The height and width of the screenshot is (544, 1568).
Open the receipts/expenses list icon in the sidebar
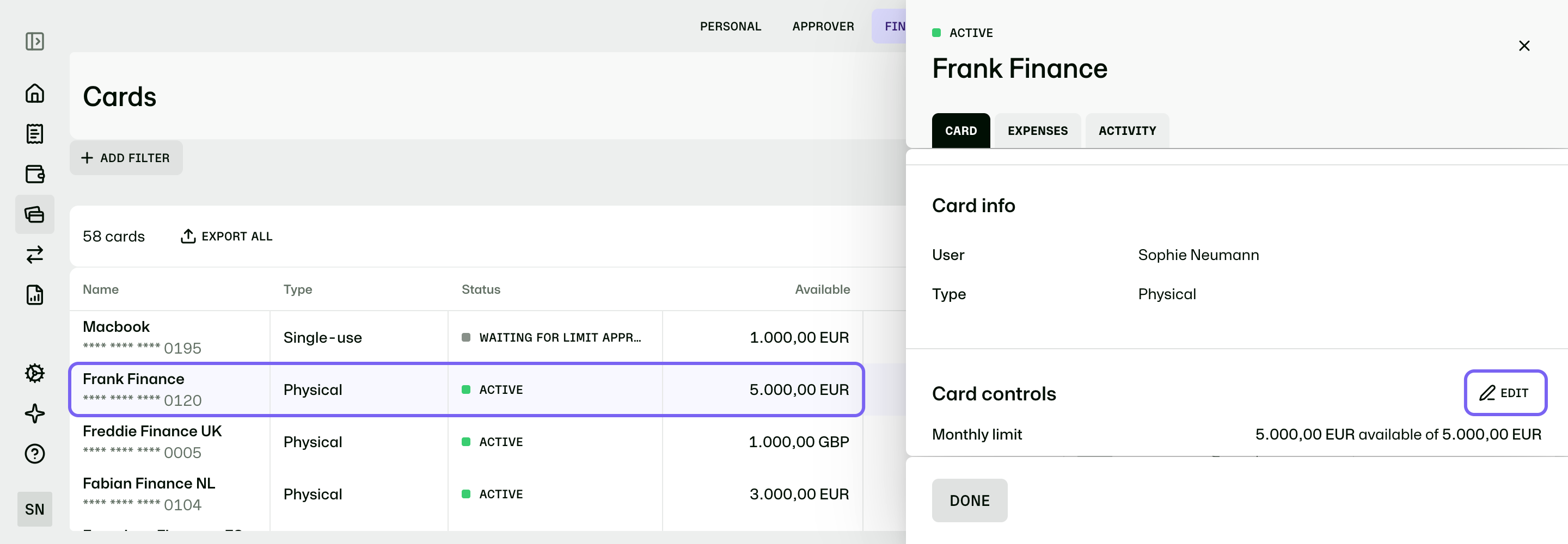35,134
